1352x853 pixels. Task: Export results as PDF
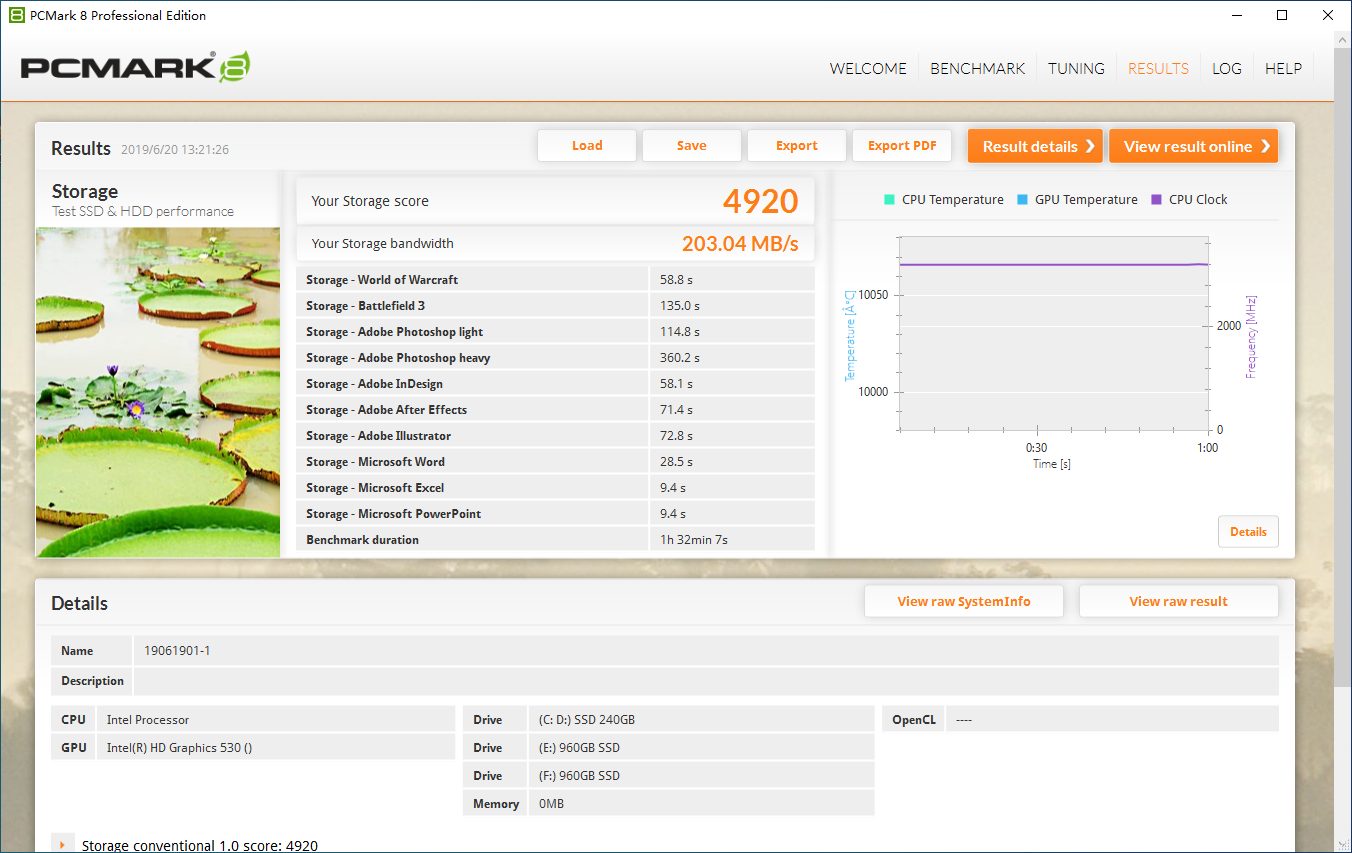pos(902,146)
